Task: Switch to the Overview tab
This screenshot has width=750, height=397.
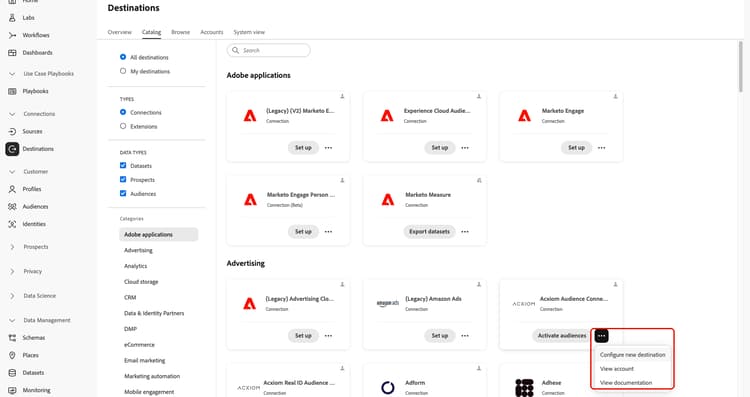Action: click(x=120, y=32)
